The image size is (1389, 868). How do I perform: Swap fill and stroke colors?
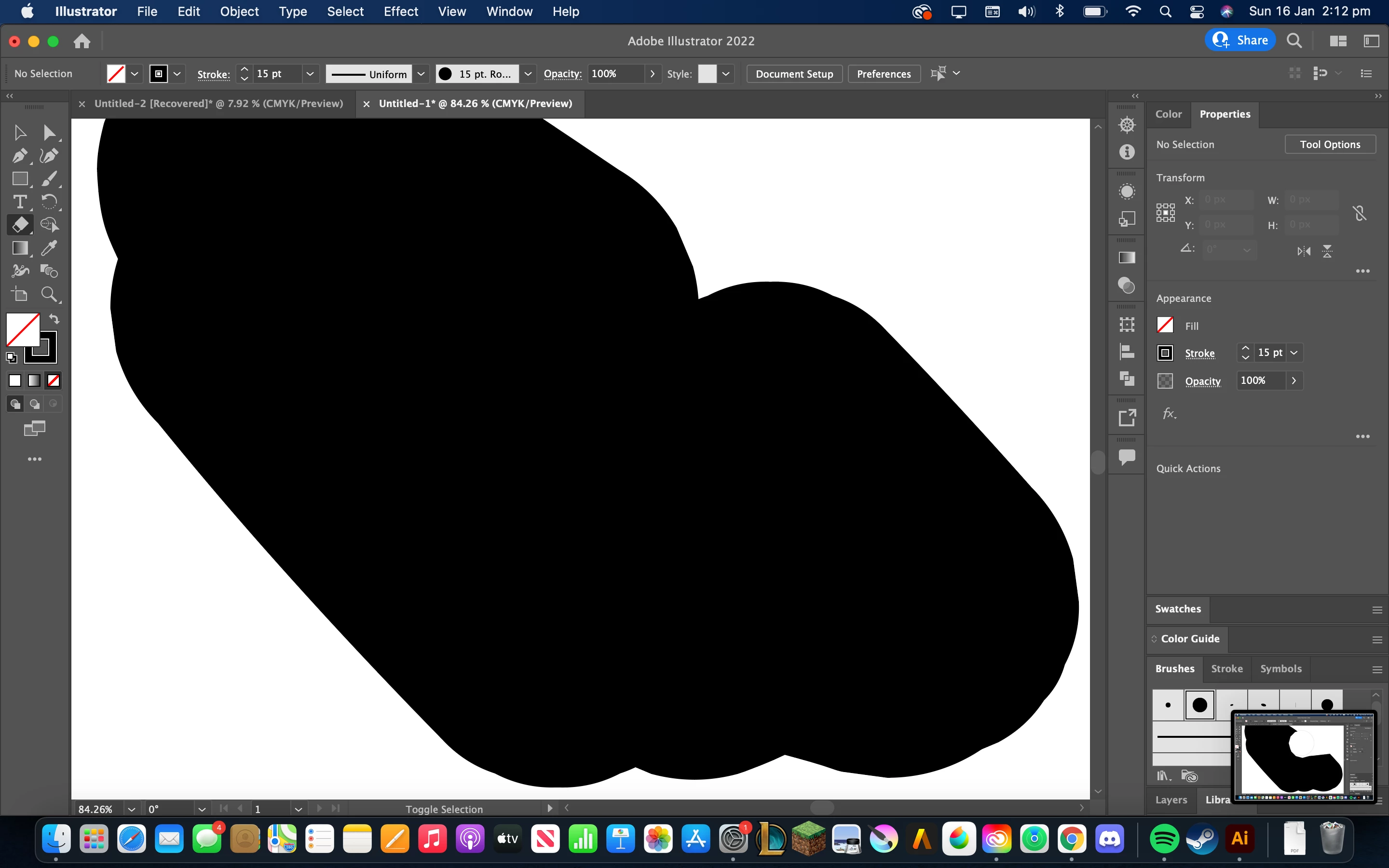point(54,319)
